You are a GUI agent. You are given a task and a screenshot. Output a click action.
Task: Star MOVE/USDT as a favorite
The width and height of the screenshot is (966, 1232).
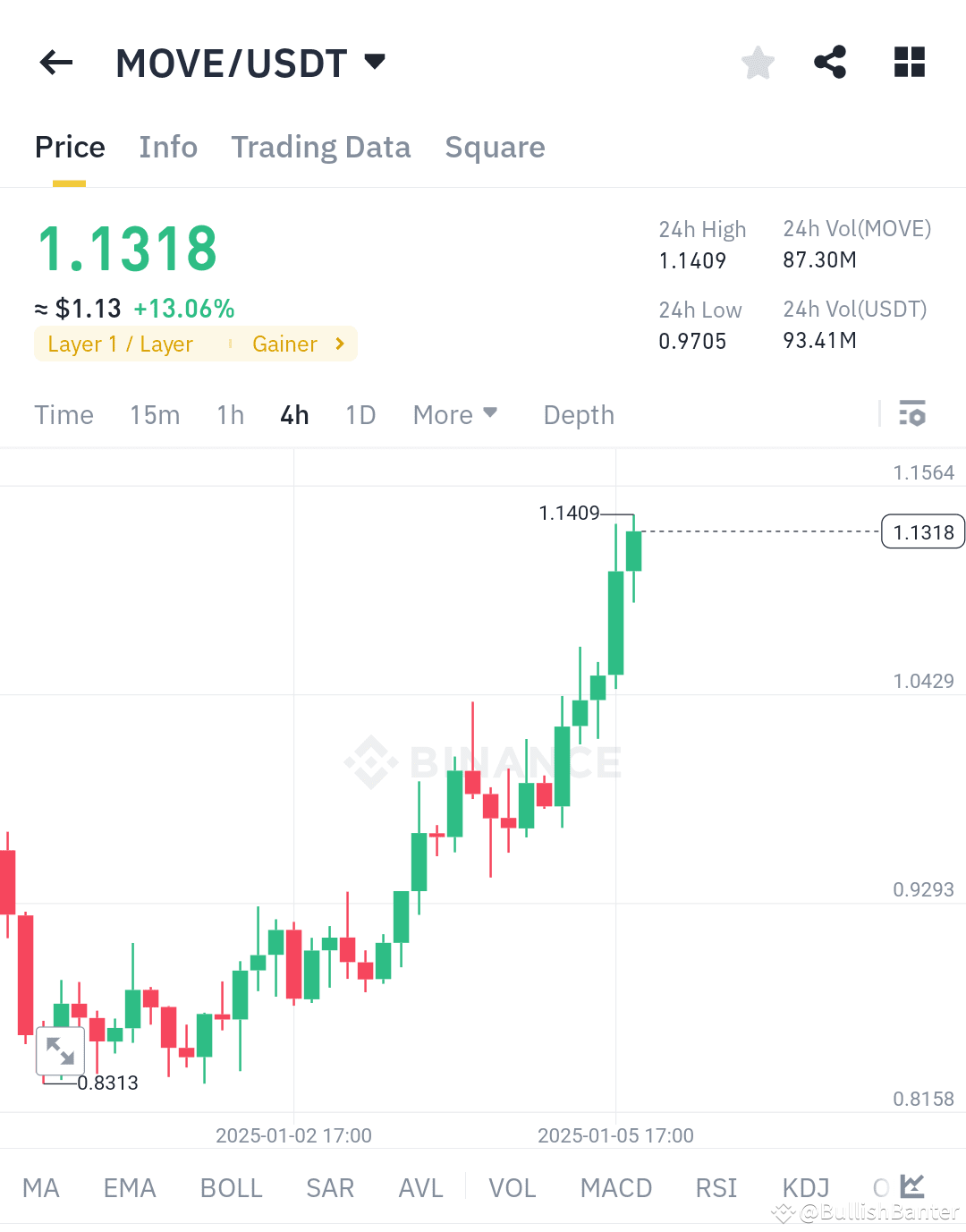coord(757,63)
